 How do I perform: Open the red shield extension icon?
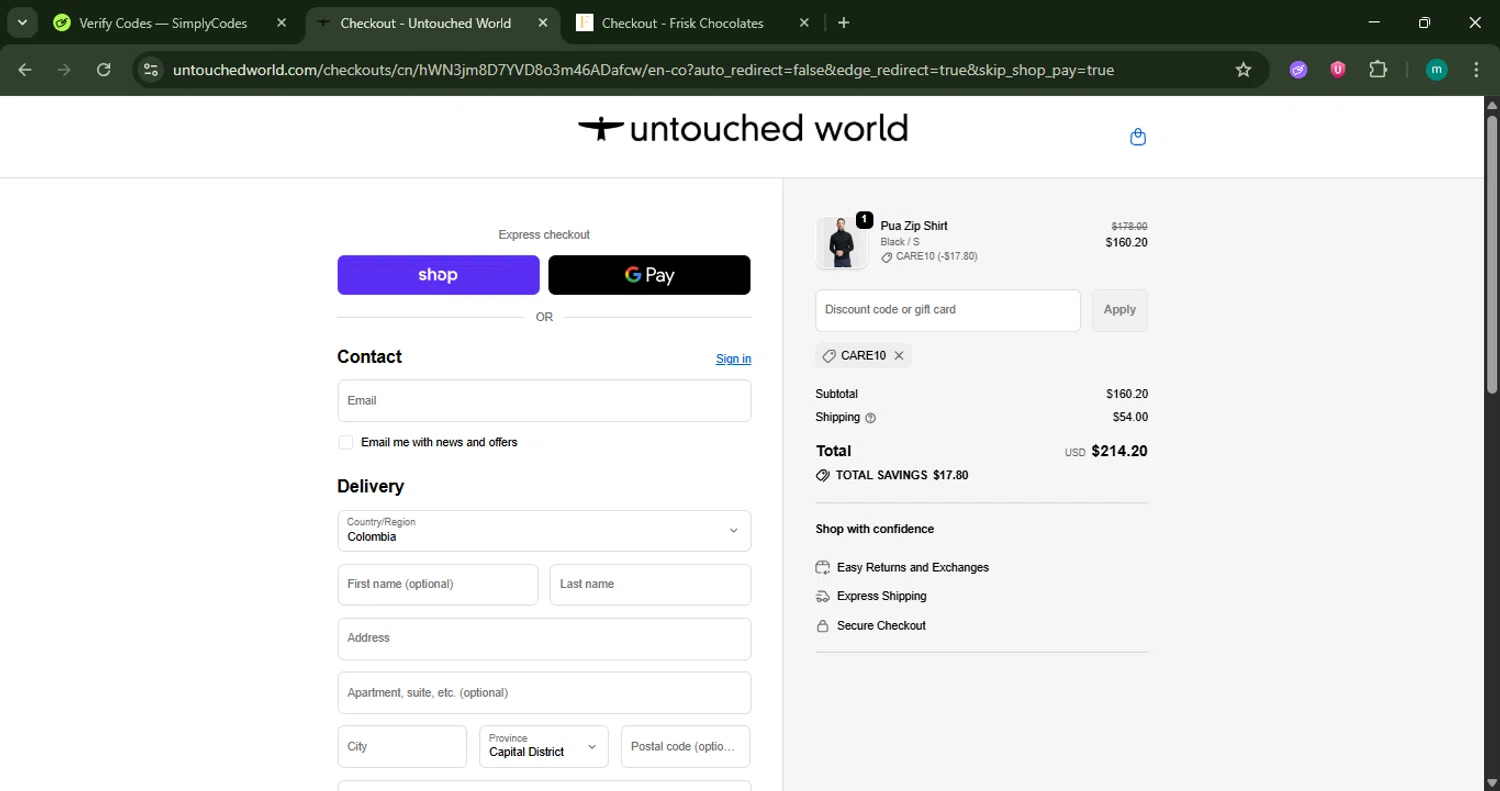(x=1337, y=69)
